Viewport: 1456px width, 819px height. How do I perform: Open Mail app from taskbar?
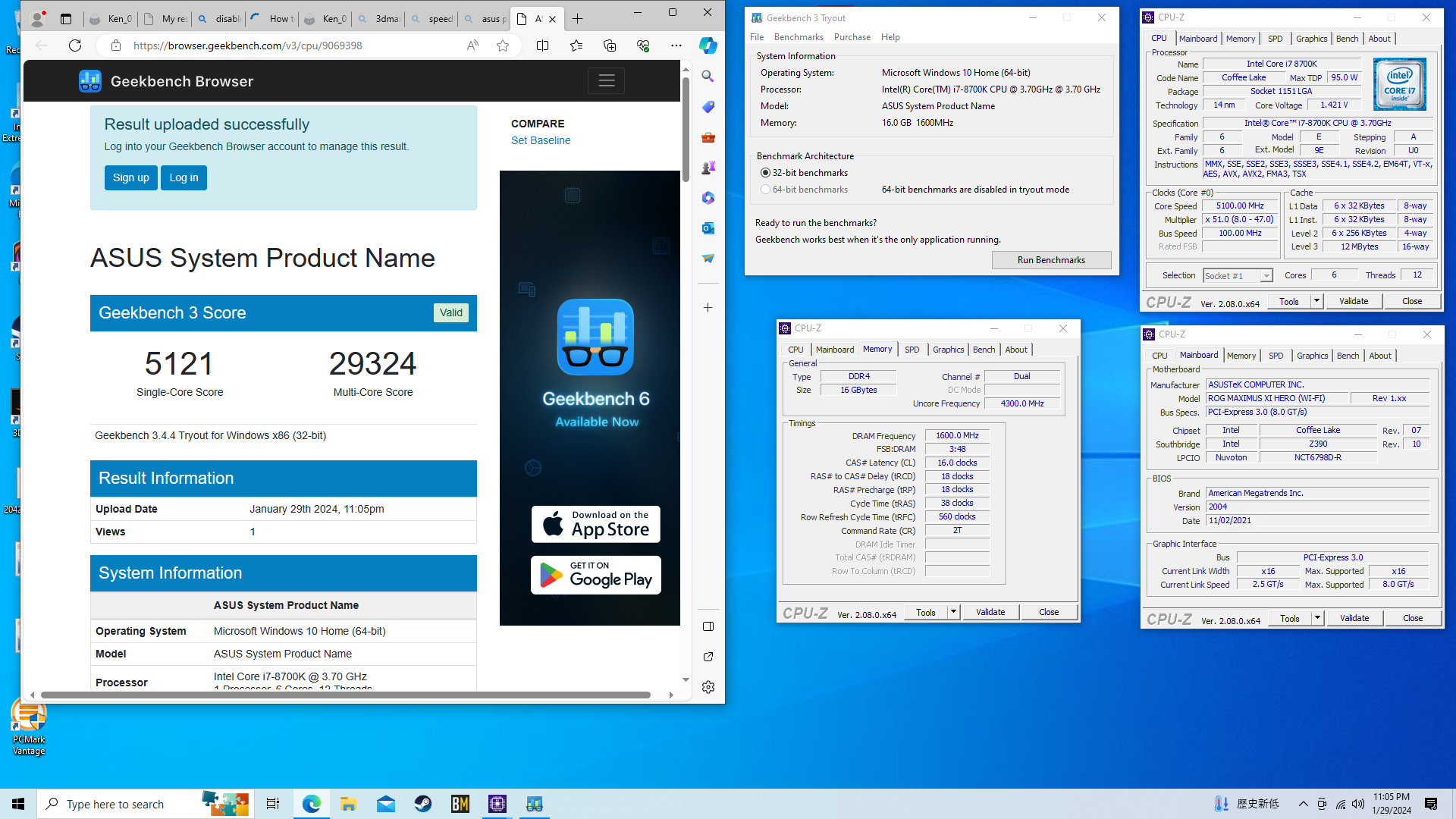(x=386, y=804)
